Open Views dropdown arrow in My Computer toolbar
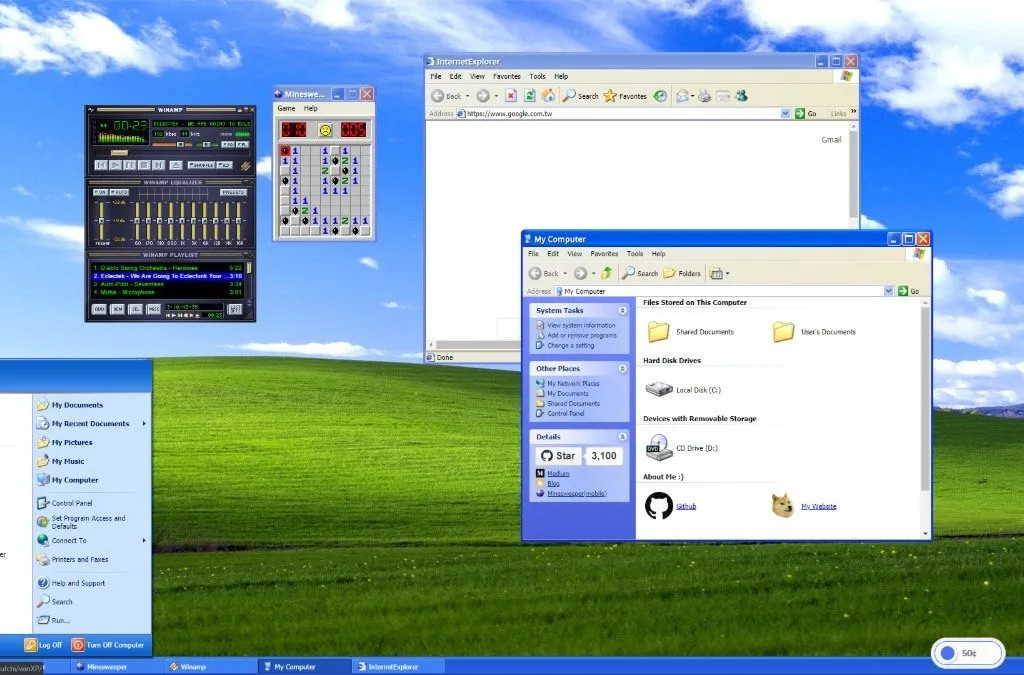The height and width of the screenshot is (675, 1024). click(x=728, y=274)
